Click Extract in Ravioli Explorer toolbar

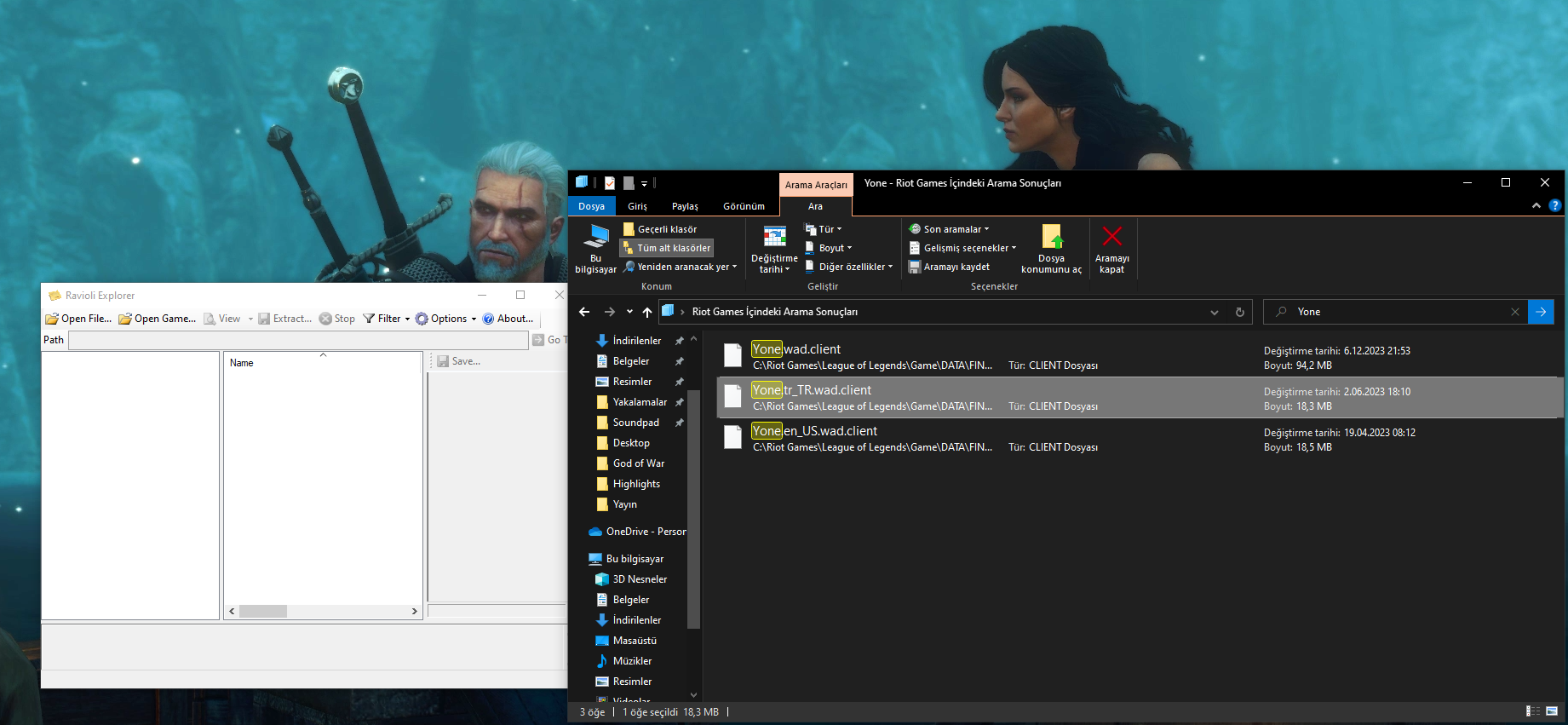coord(285,319)
